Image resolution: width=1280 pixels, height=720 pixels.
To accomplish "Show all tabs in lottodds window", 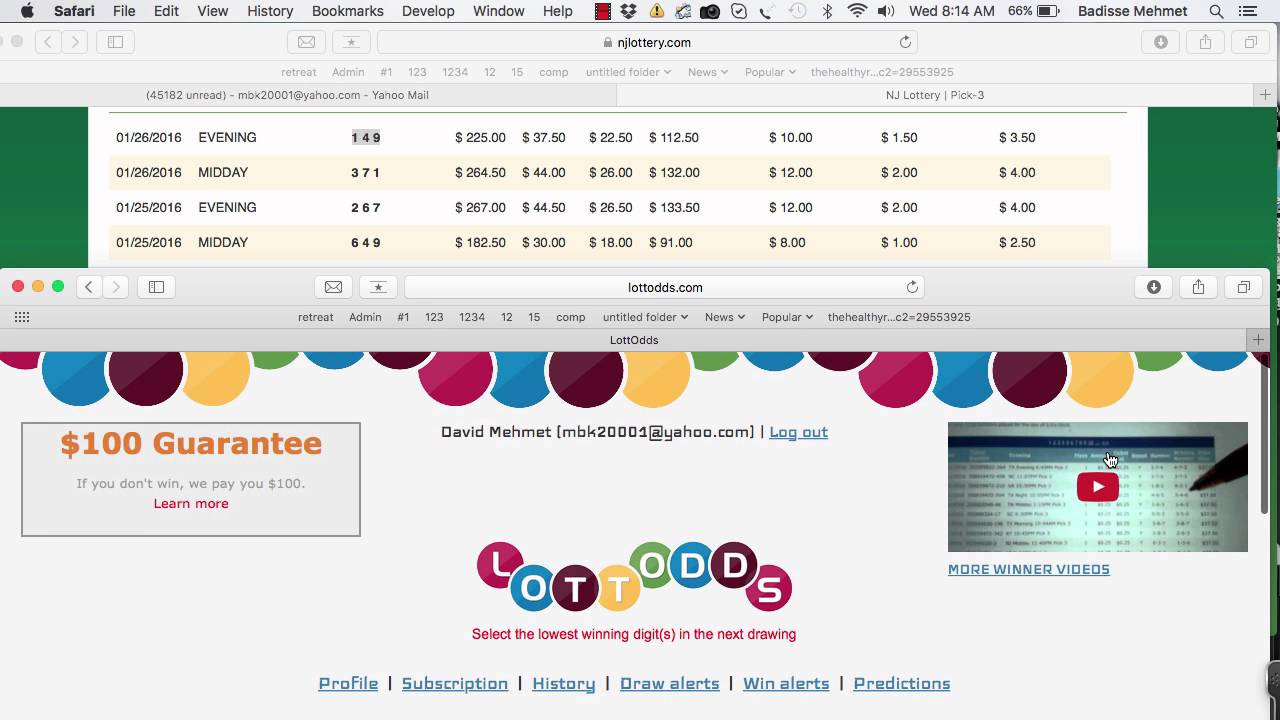I will coord(1243,287).
